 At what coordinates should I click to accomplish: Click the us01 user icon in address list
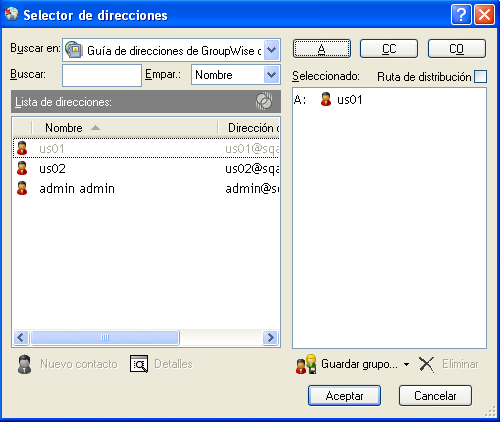pos(22,148)
